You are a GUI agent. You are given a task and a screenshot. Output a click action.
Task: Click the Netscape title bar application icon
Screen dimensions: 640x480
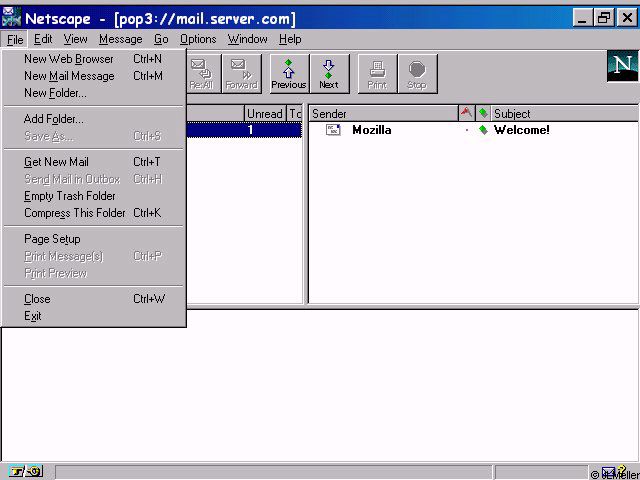11,18
